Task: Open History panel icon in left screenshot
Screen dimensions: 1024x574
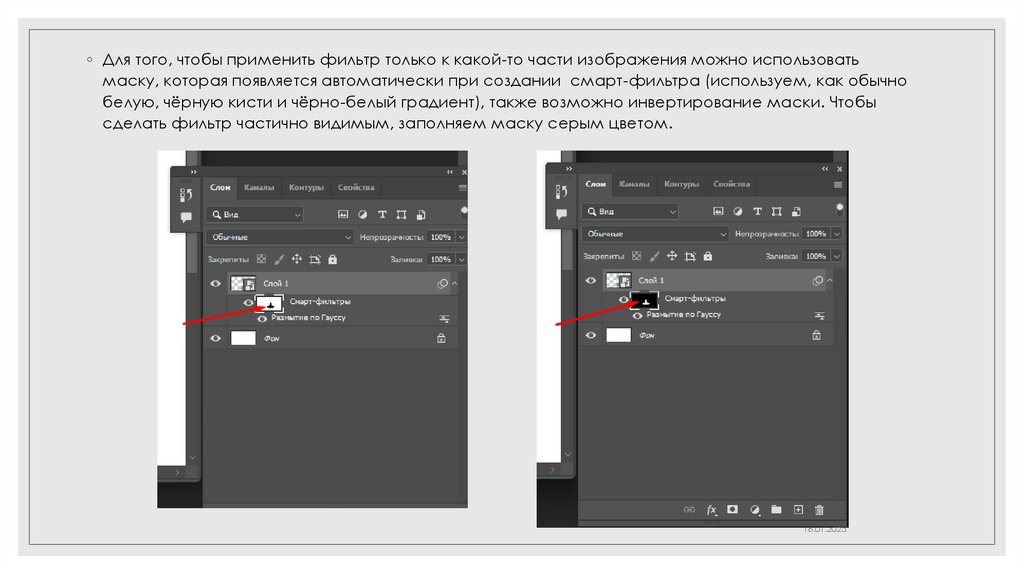Action: tap(186, 195)
